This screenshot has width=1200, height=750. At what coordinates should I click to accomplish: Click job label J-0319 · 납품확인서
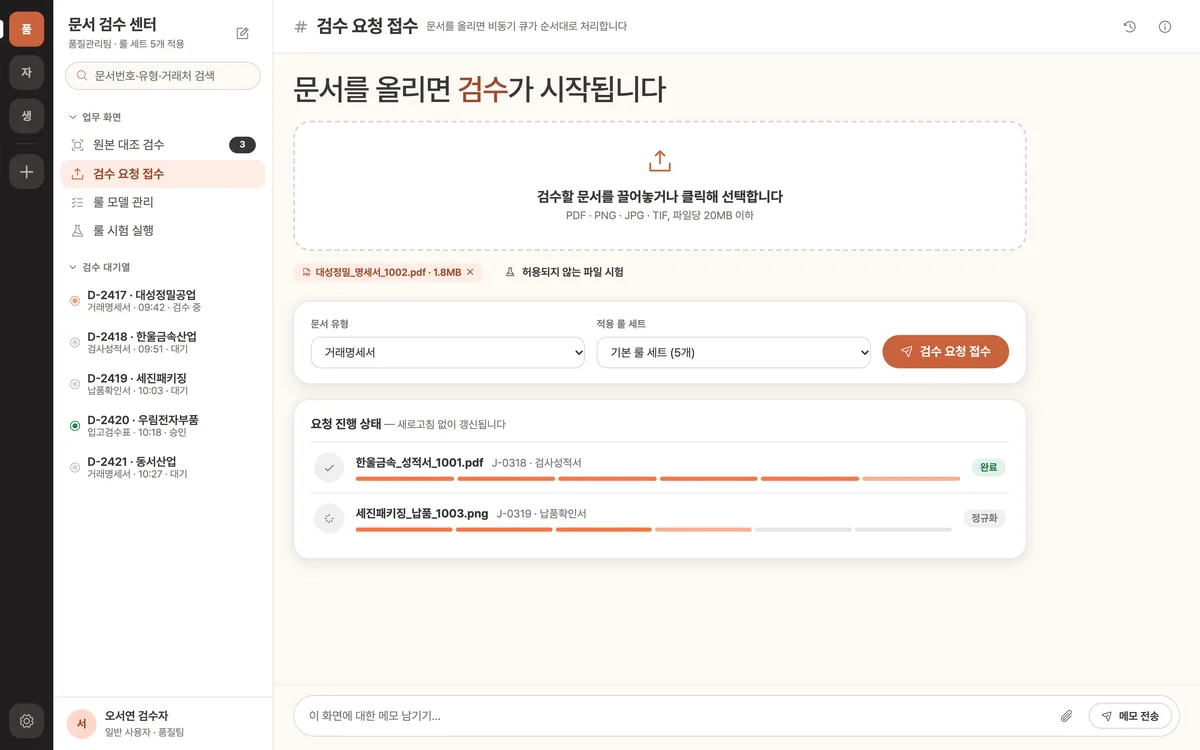click(542, 514)
